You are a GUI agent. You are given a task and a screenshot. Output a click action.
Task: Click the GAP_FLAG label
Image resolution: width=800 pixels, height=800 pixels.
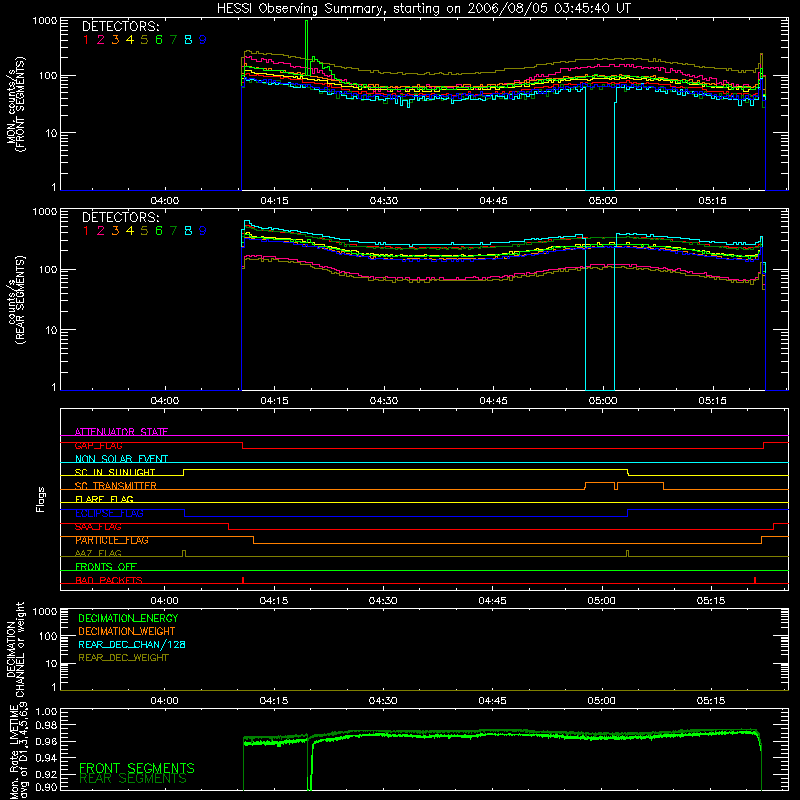[98, 445]
